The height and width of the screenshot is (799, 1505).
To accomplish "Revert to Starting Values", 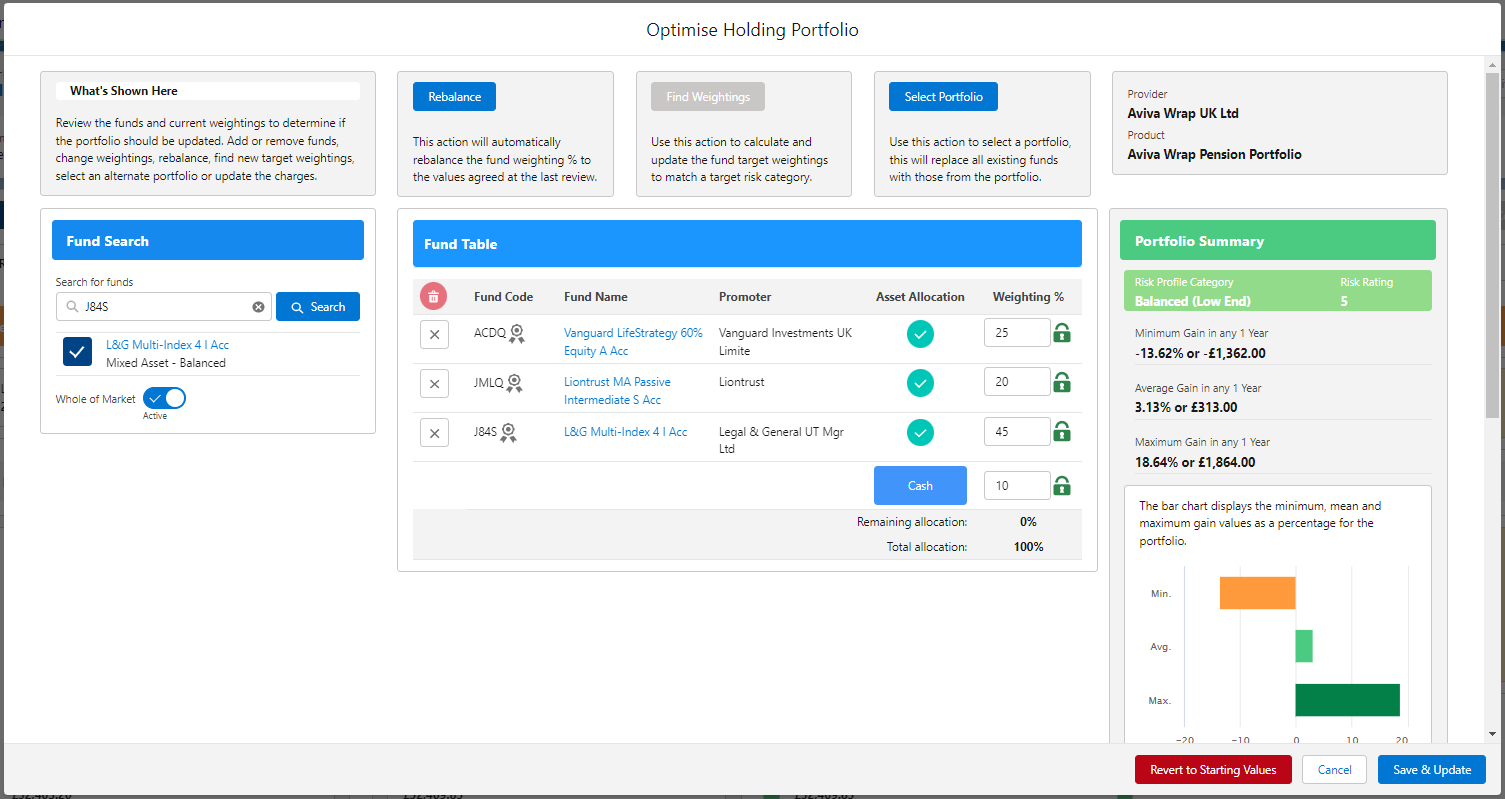I will coord(1213,770).
